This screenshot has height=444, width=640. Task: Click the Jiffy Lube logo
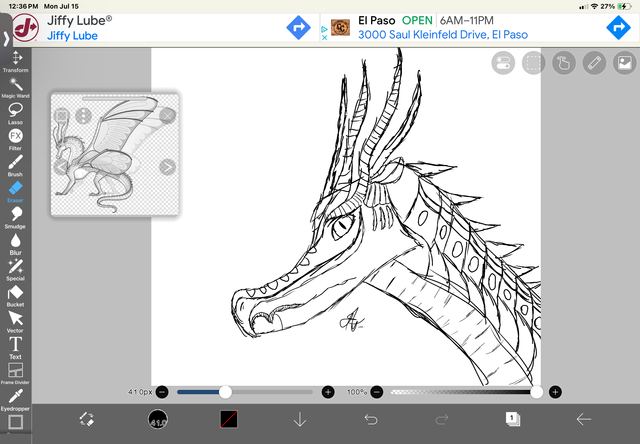click(26, 28)
